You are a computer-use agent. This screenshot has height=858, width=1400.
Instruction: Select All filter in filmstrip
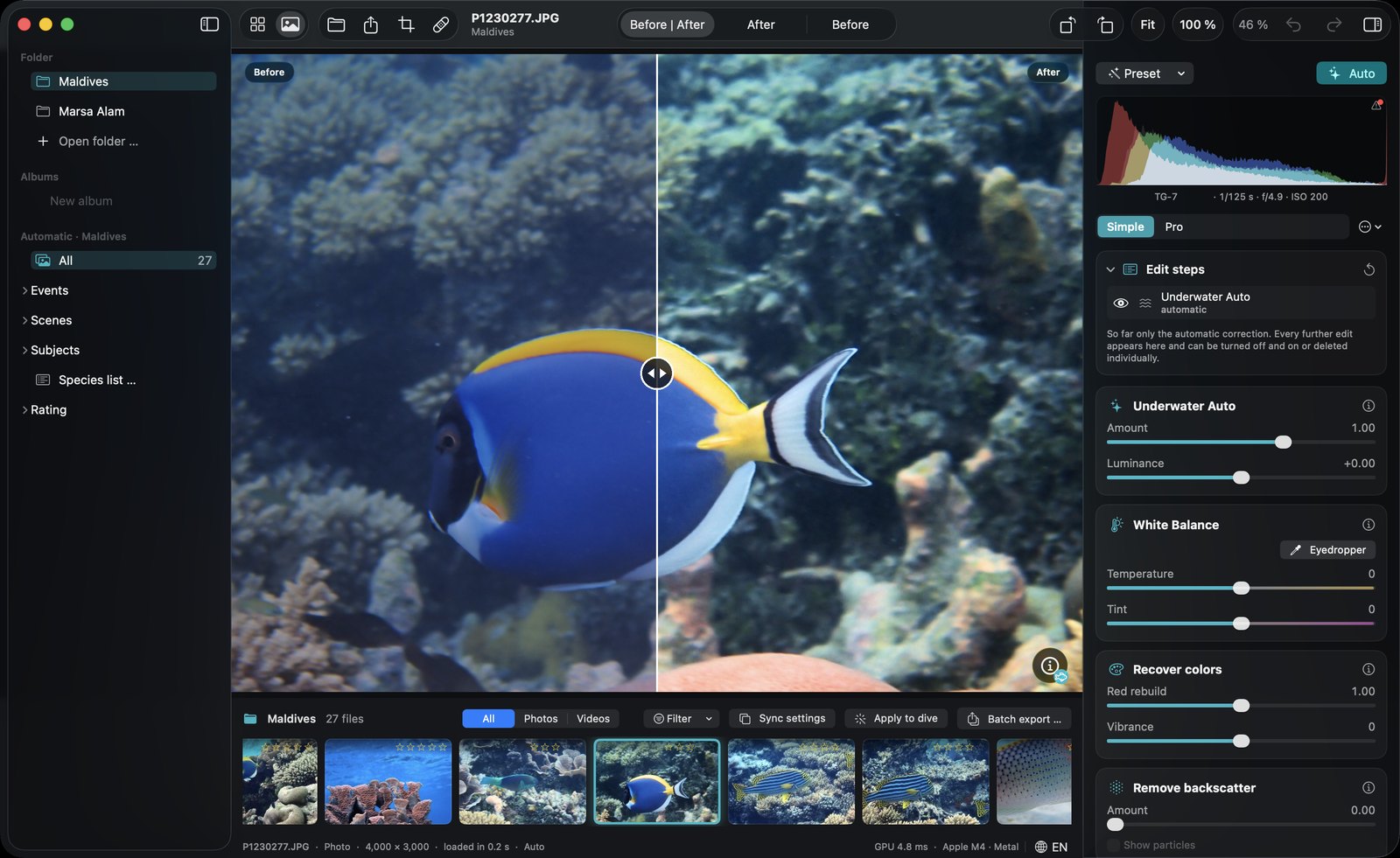488,719
